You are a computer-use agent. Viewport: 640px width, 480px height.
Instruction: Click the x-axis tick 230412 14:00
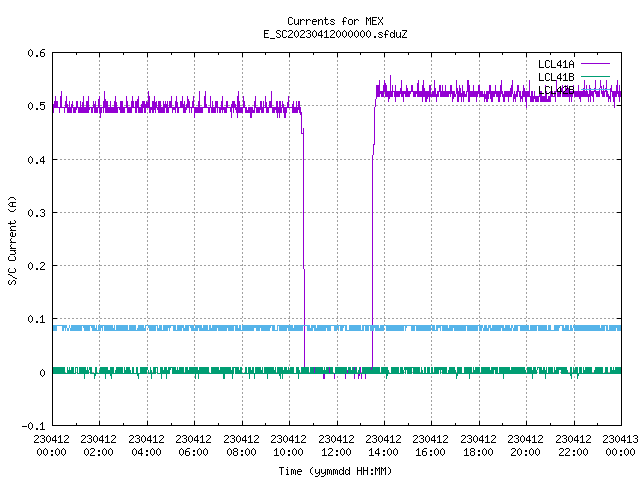[x=383, y=446]
